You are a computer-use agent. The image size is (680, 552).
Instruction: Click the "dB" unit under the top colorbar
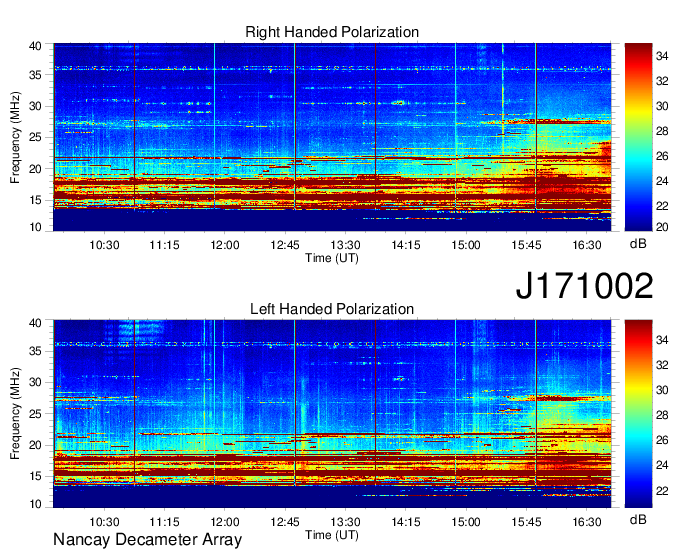638,244
